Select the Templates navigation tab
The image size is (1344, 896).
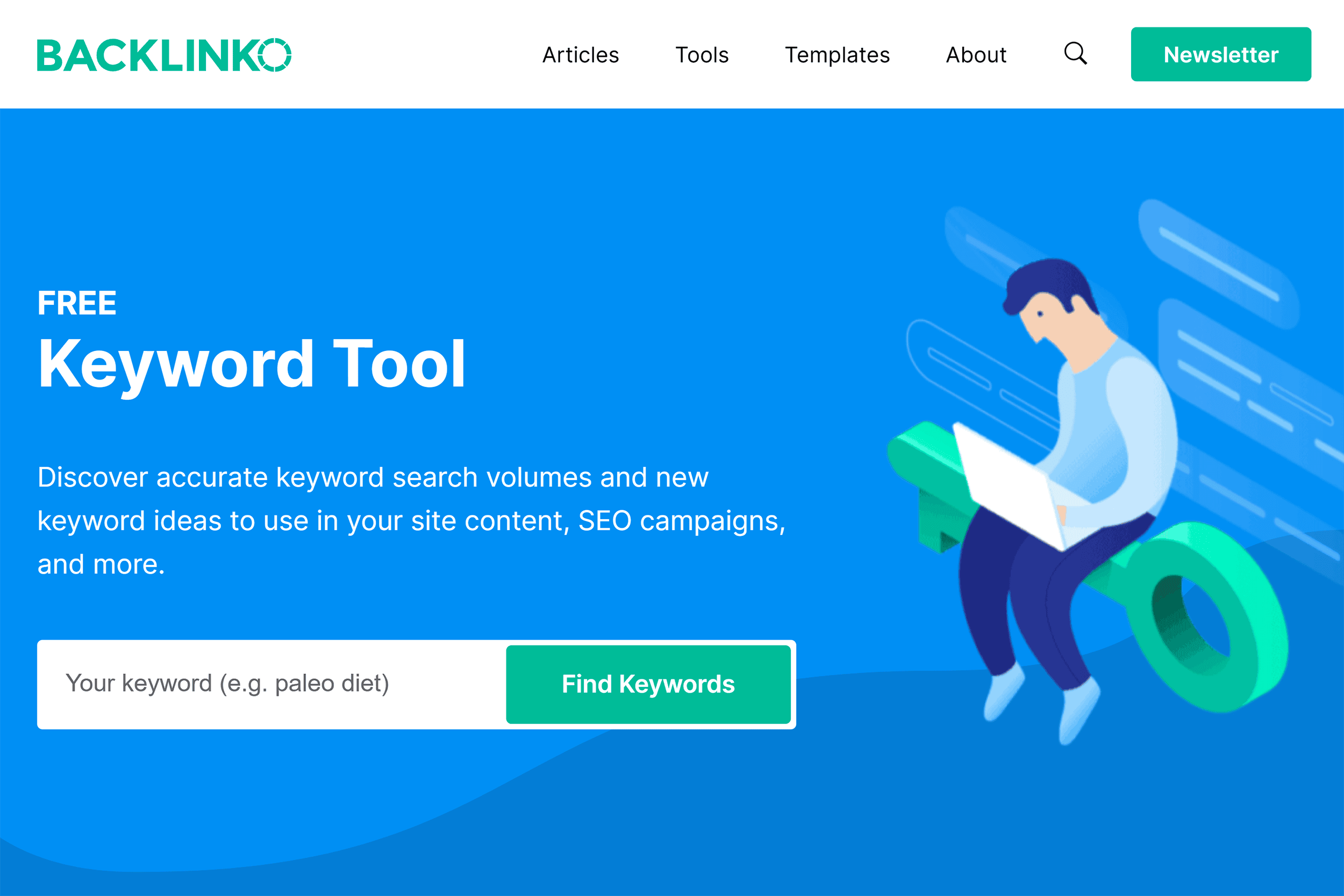pos(838,54)
